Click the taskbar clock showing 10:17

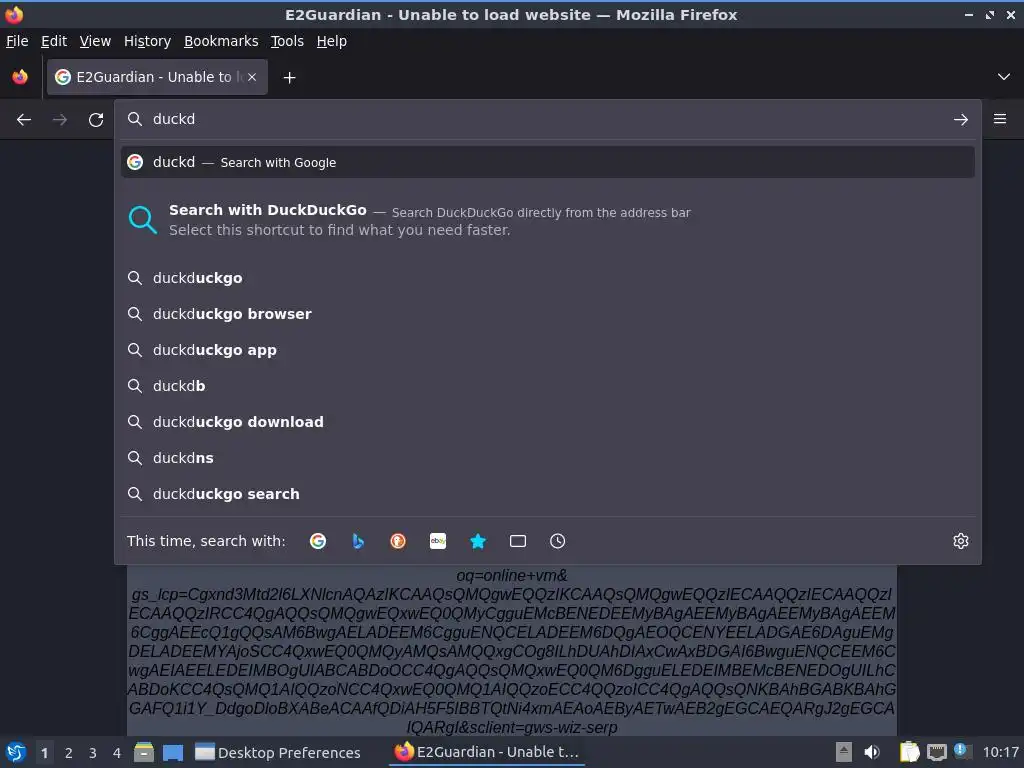pyautogui.click(x=1000, y=752)
